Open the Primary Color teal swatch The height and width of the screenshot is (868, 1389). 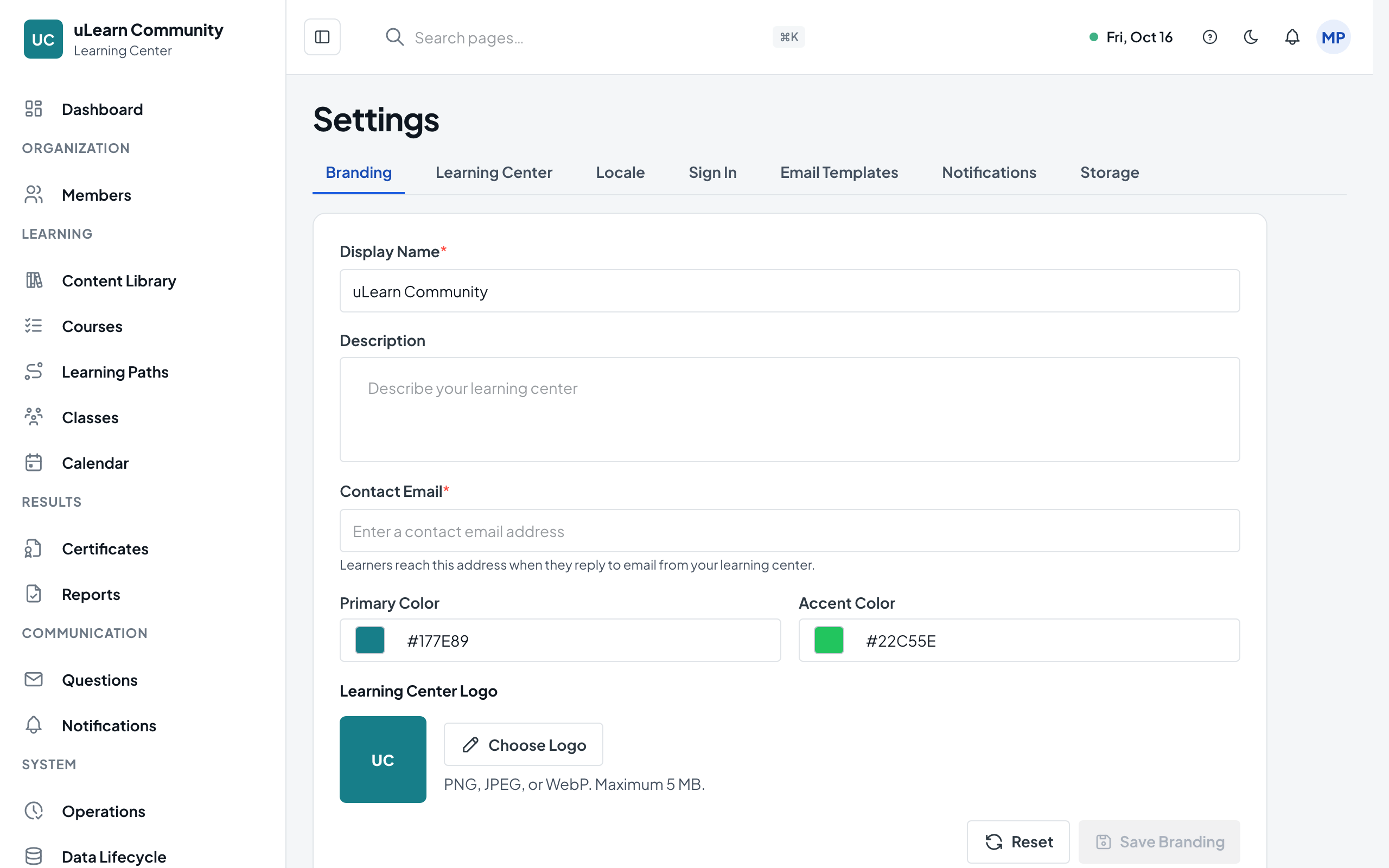tap(369, 640)
